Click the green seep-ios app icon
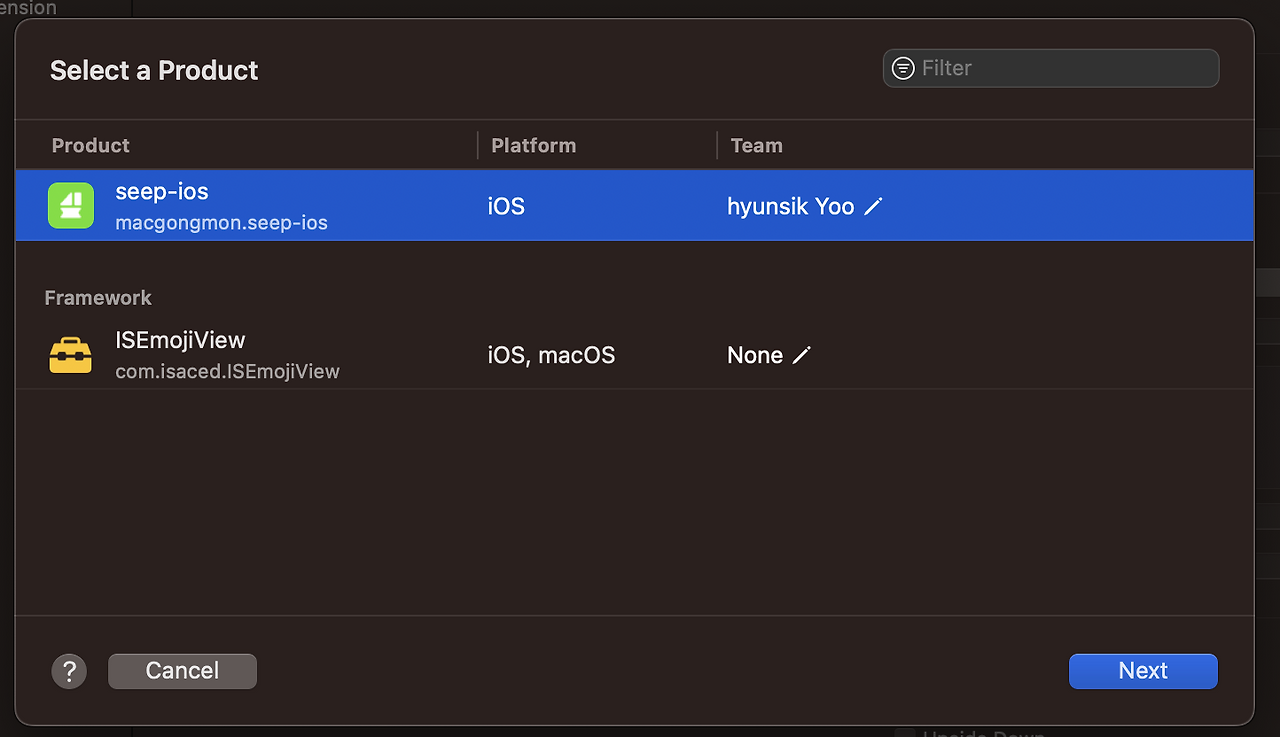Image resolution: width=1280 pixels, height=737 pixels. (71, 206)
